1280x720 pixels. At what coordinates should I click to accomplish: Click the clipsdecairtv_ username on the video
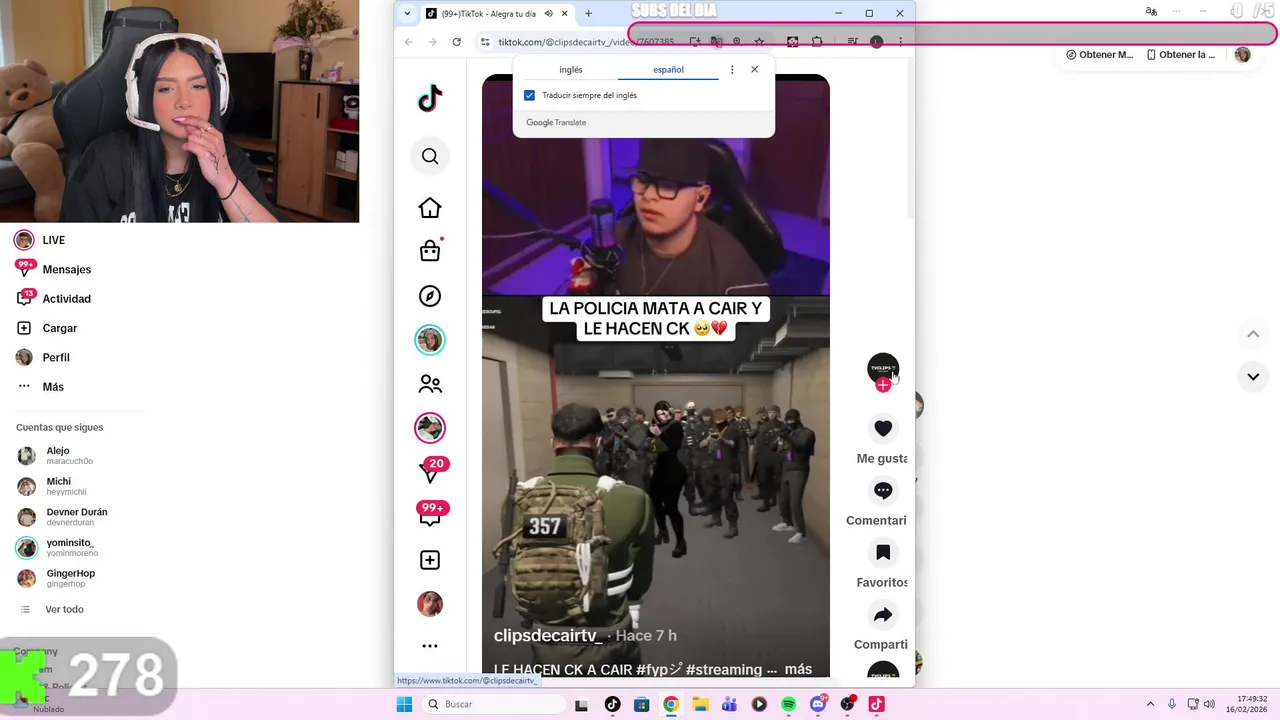(x=548, y=635)
